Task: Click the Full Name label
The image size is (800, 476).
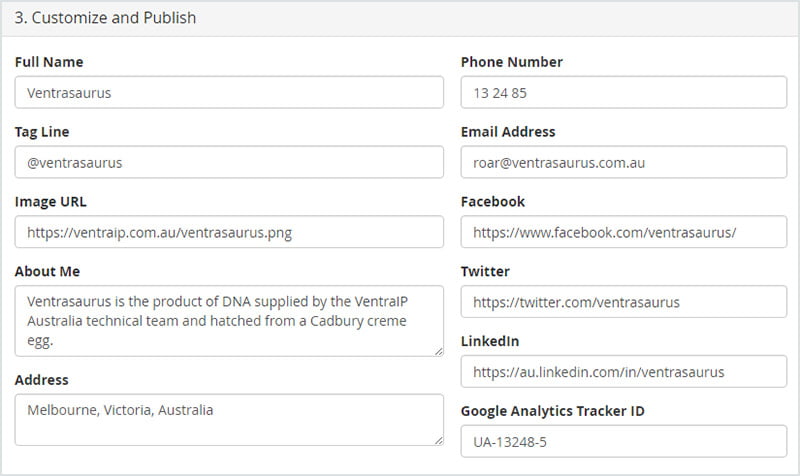Action: (x=49, y=62)
